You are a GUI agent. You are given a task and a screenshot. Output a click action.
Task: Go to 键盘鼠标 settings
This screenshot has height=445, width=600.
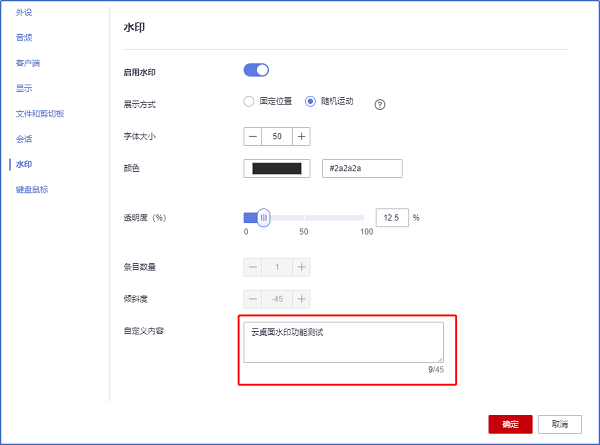tap(32, 188)
